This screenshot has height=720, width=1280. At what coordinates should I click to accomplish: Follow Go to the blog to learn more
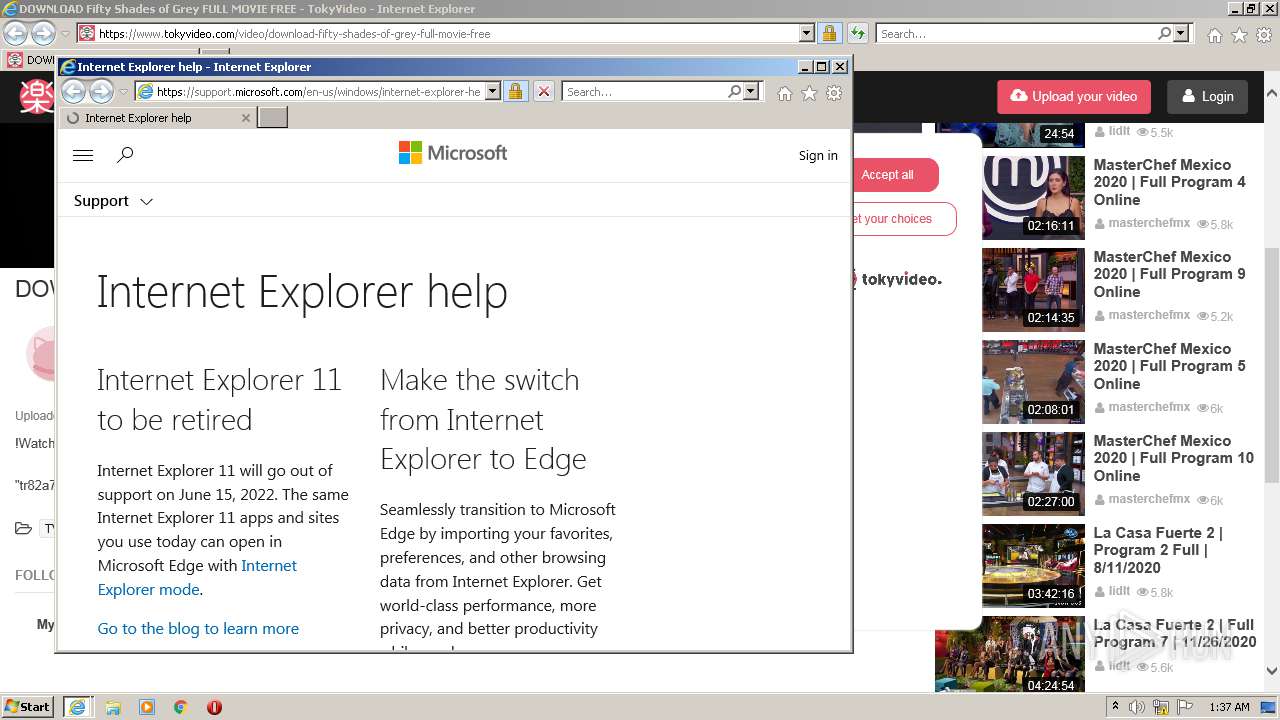point(198,629)
